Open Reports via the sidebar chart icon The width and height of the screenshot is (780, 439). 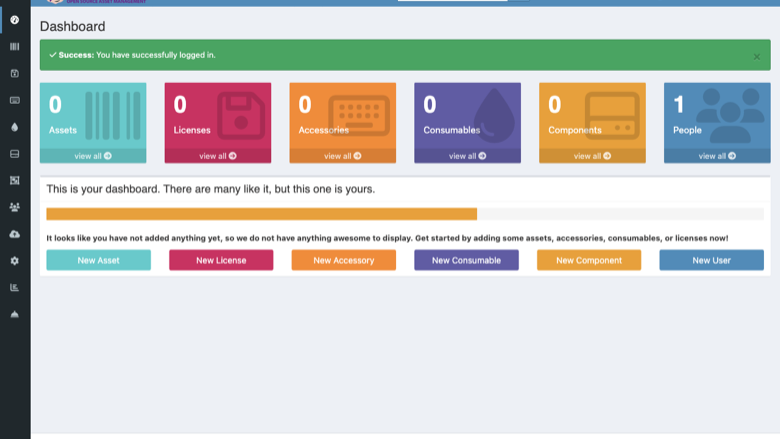[14, 287]
